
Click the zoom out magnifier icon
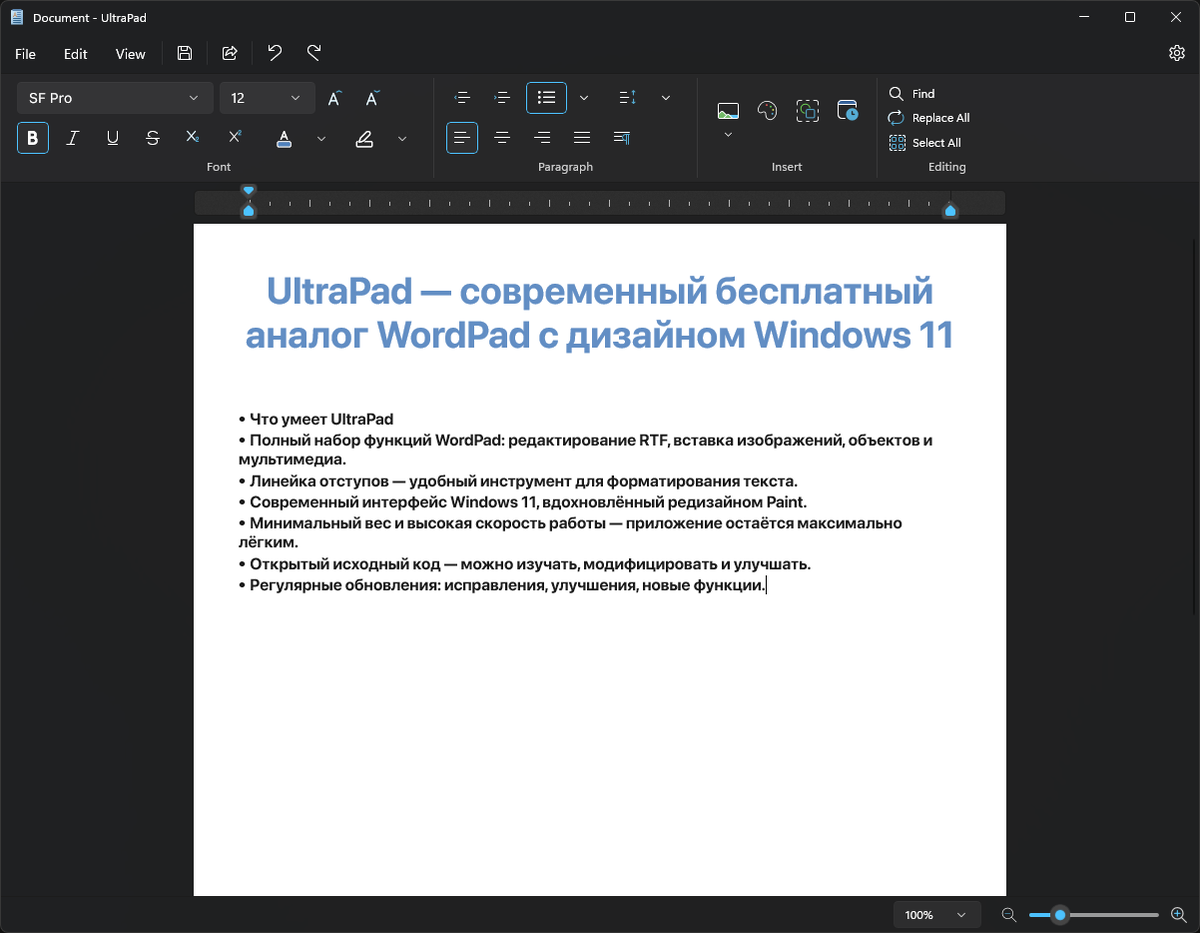coord(1009,915)
